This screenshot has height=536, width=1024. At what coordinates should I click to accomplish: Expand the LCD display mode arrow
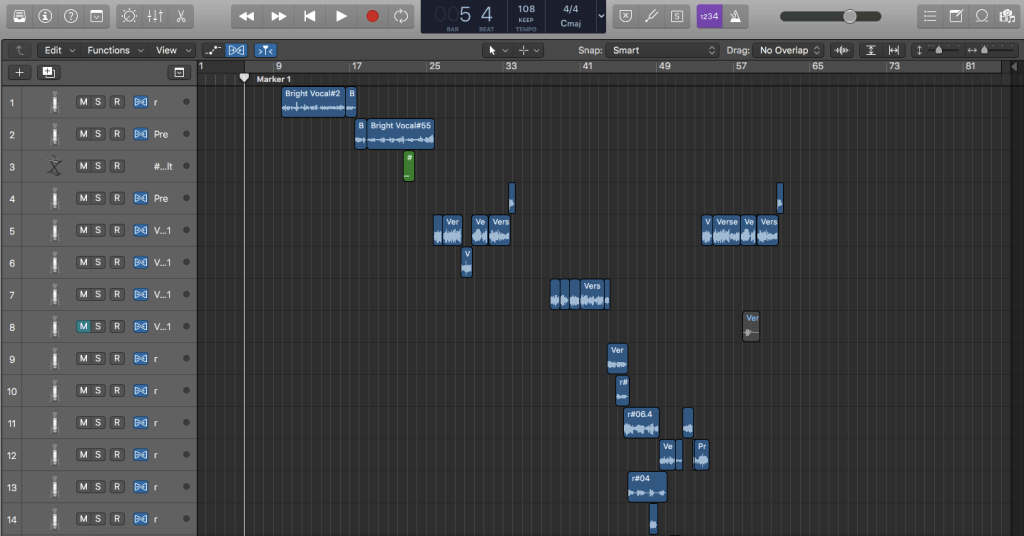(600, 16)
